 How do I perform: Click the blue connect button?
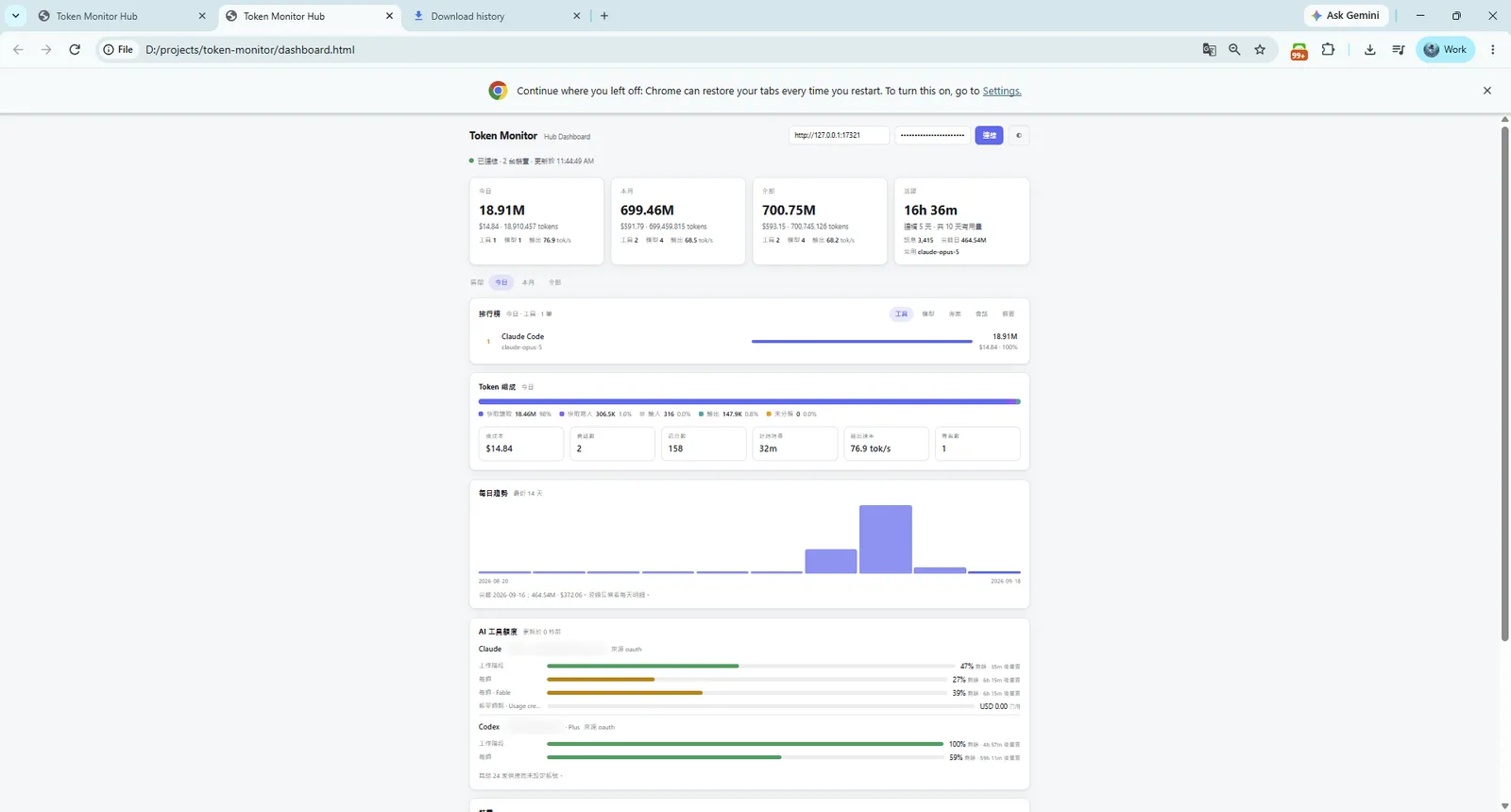pyautogui.click(x=989, y=135)
